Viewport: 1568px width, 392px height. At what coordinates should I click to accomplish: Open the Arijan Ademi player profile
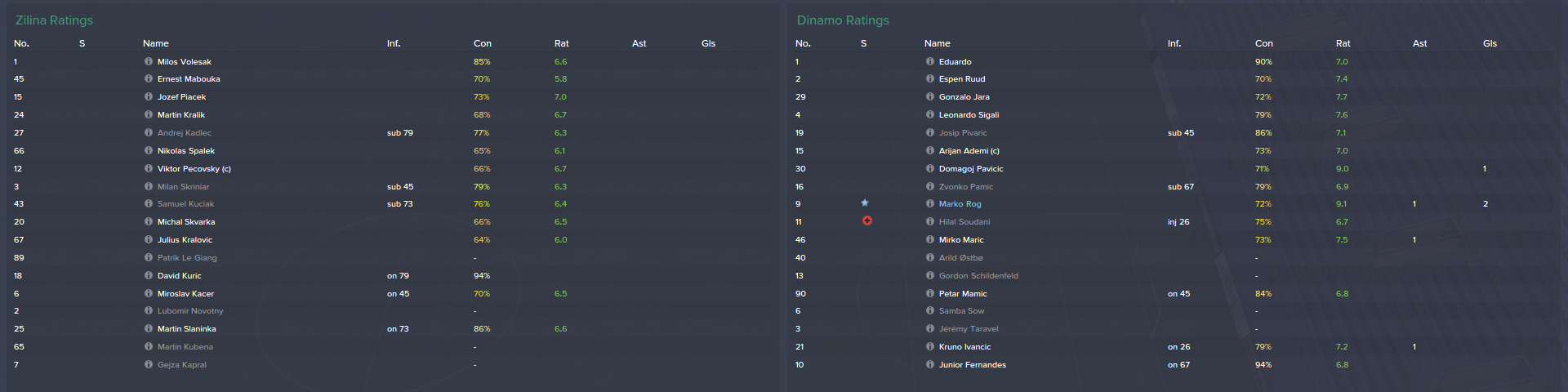(969, 151)
